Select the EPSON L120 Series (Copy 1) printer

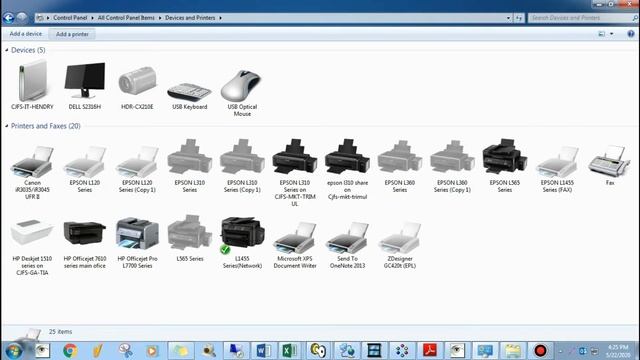click(137, 162)
